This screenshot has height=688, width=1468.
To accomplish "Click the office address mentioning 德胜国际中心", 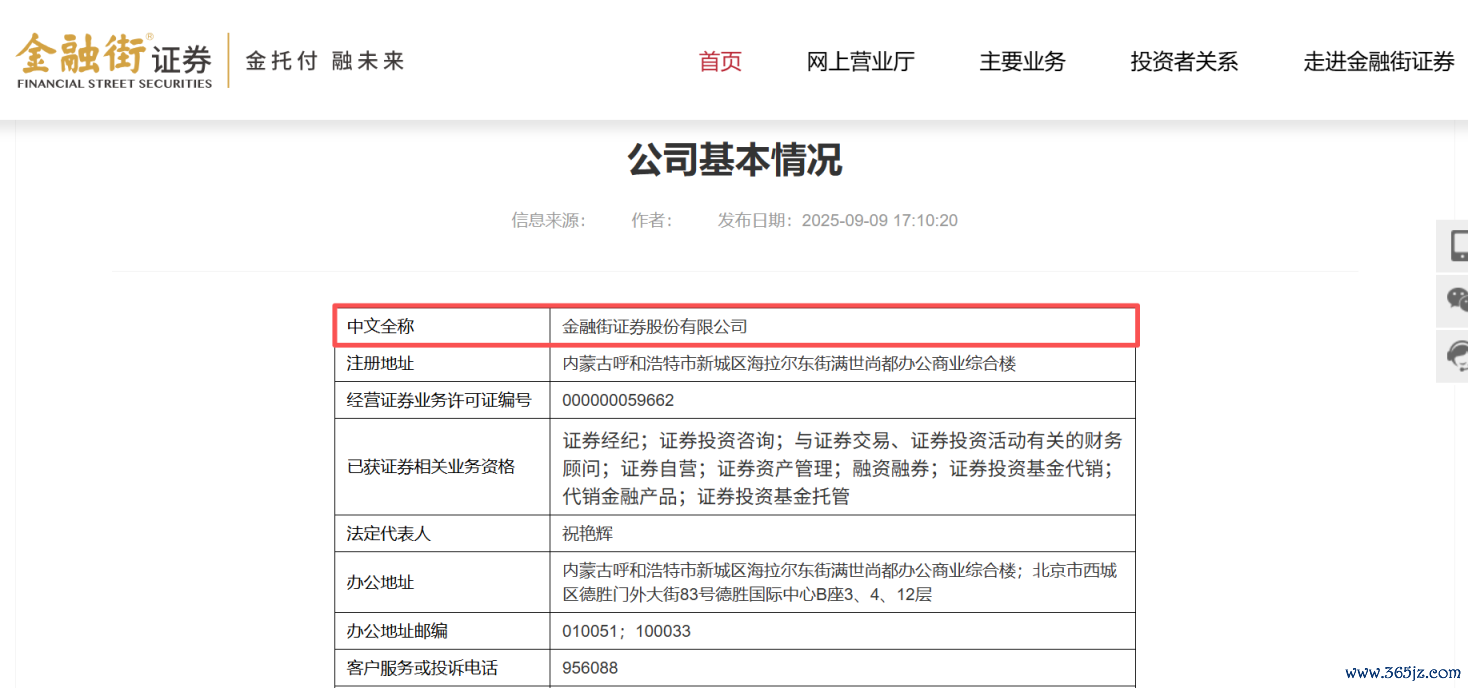I will pos(840,582).
